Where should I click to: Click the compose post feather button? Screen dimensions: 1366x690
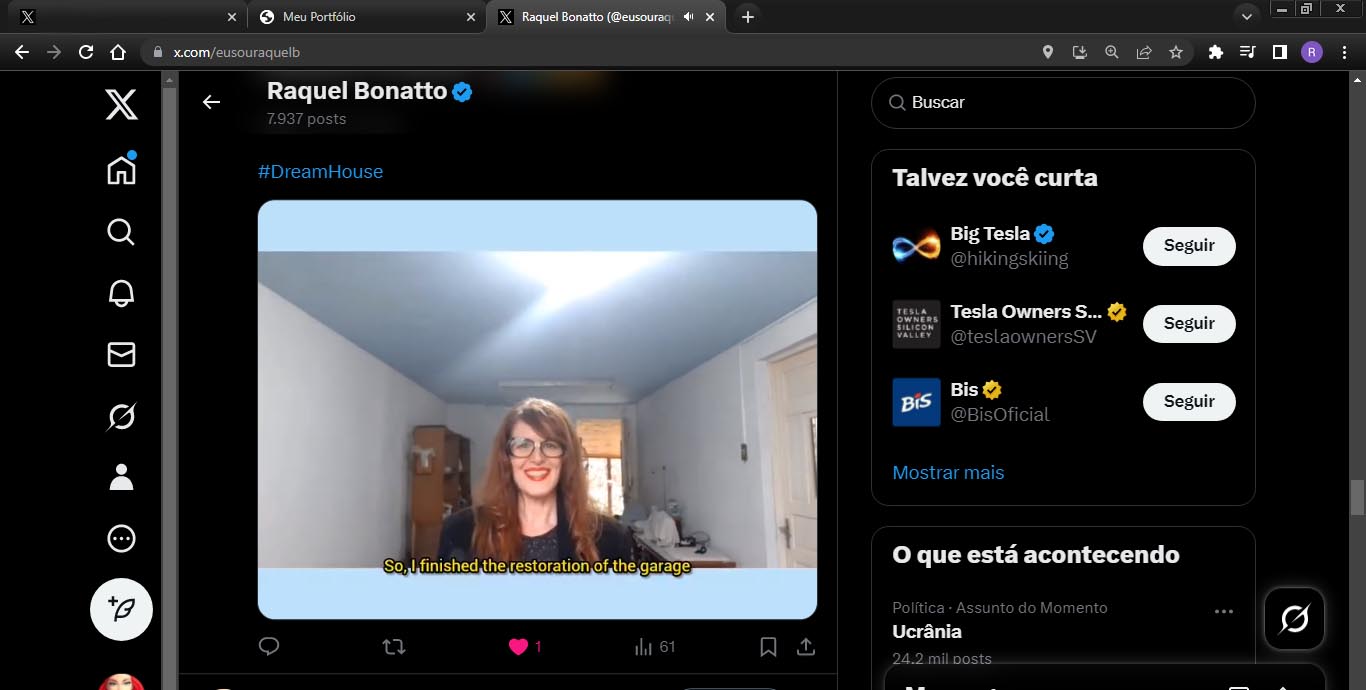tap(121, 609)
